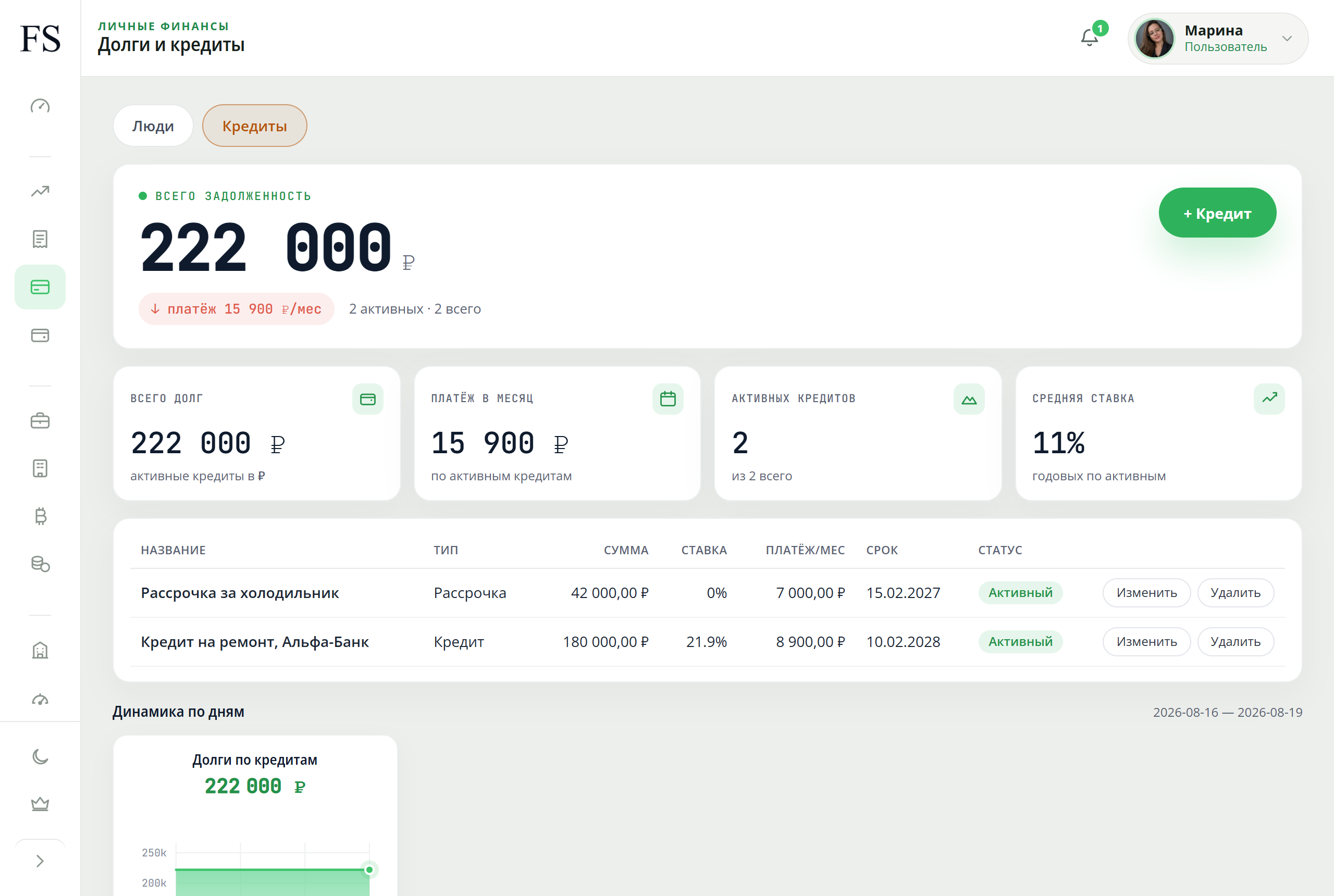Click the 7 000,00 ₽ payment cell
This screenshot has height=896, width=1334.
[810, 593]
